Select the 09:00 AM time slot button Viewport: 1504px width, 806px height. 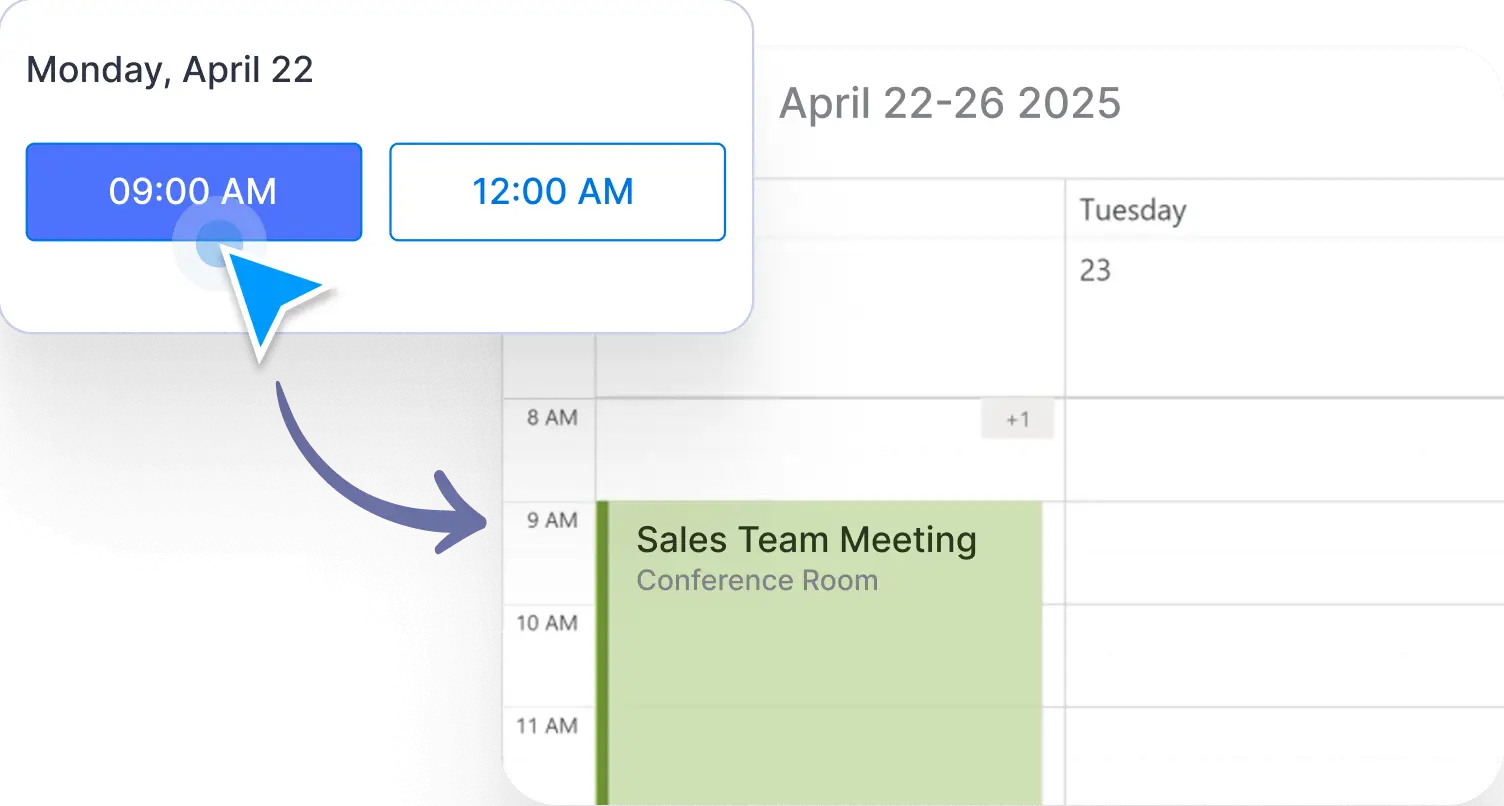[x=193, y=192]
